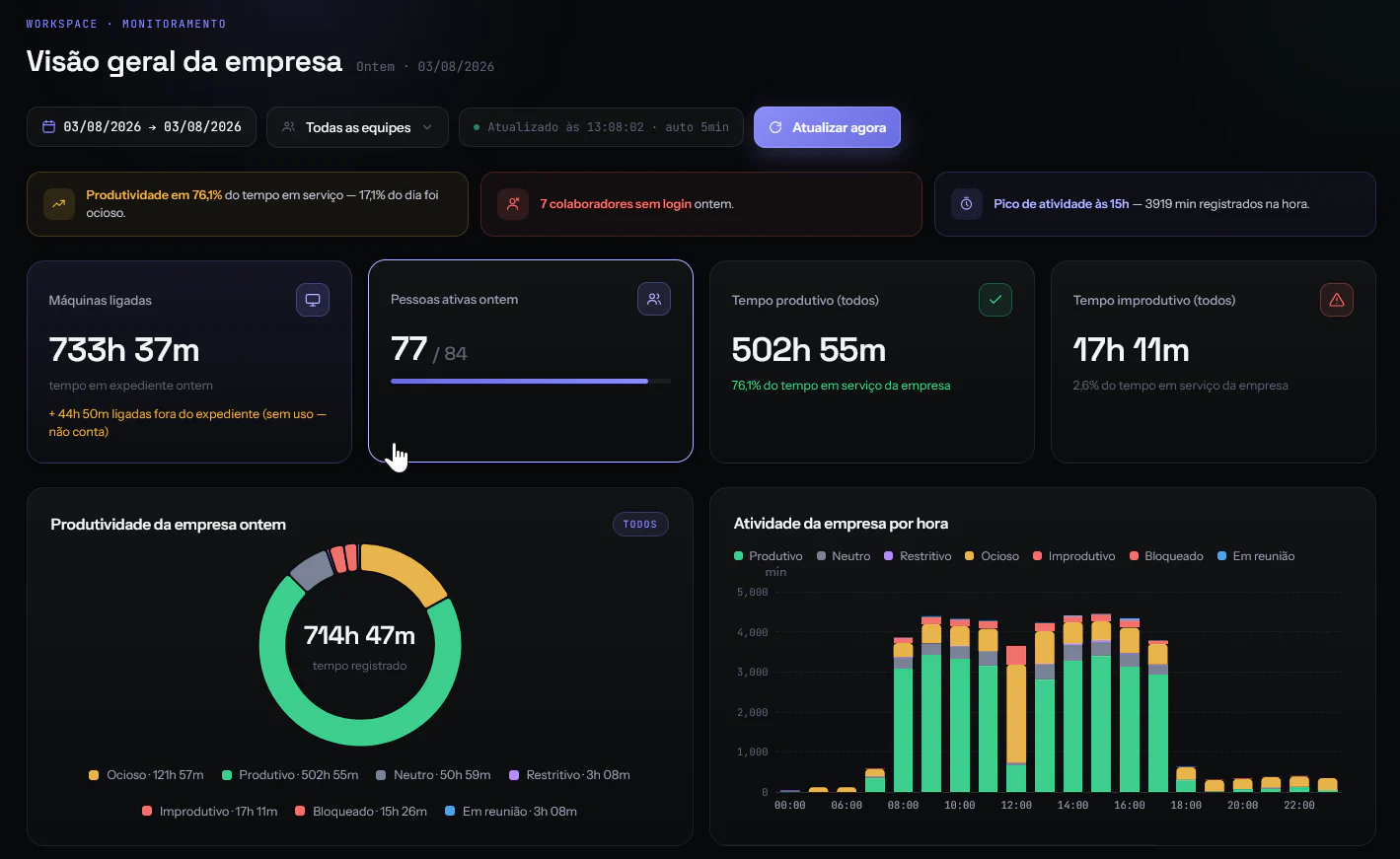The width and height of the screenshot is (1400, 859).
Task: Open the Tempo produtivo (todos) card
Action: click(872, 362)
